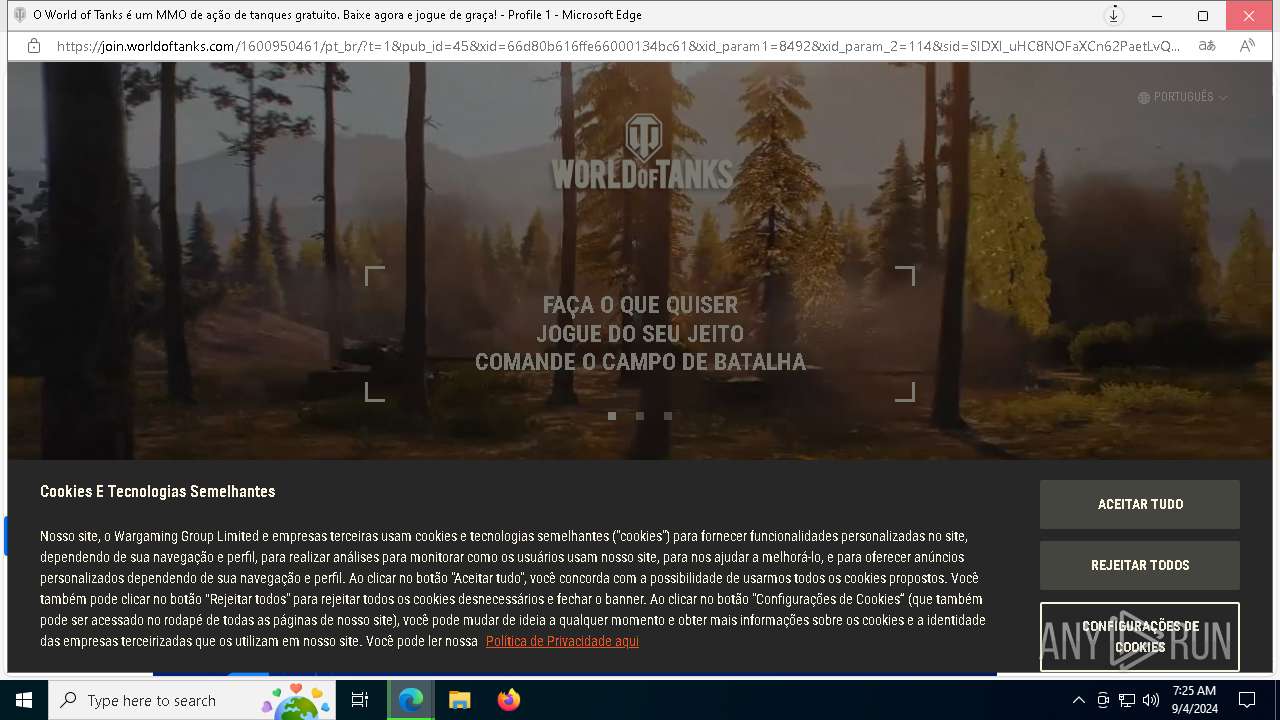Viewport: 1280px width, 720px height.
Task: Click the 'COMANDE O CAMPO DE BATALHA' text
Action: coord(640,362)
